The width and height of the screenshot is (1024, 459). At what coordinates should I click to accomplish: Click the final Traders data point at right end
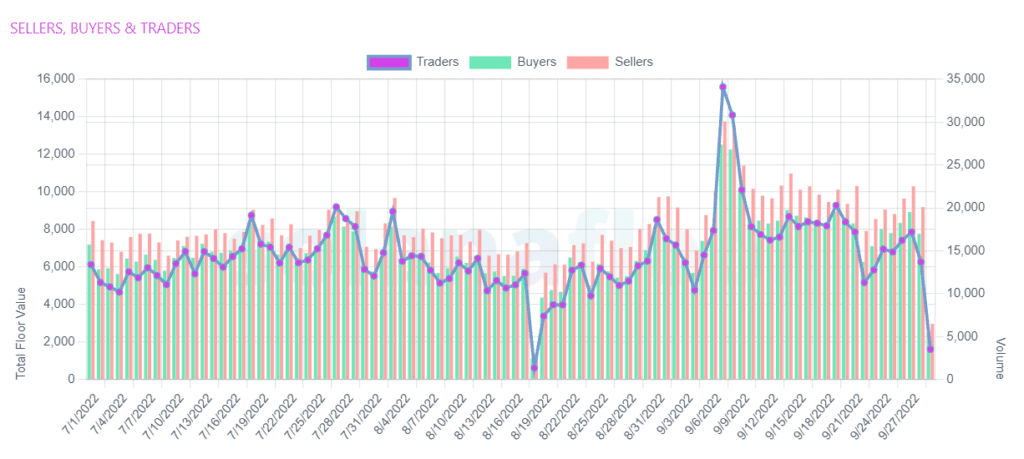(930, 349)
